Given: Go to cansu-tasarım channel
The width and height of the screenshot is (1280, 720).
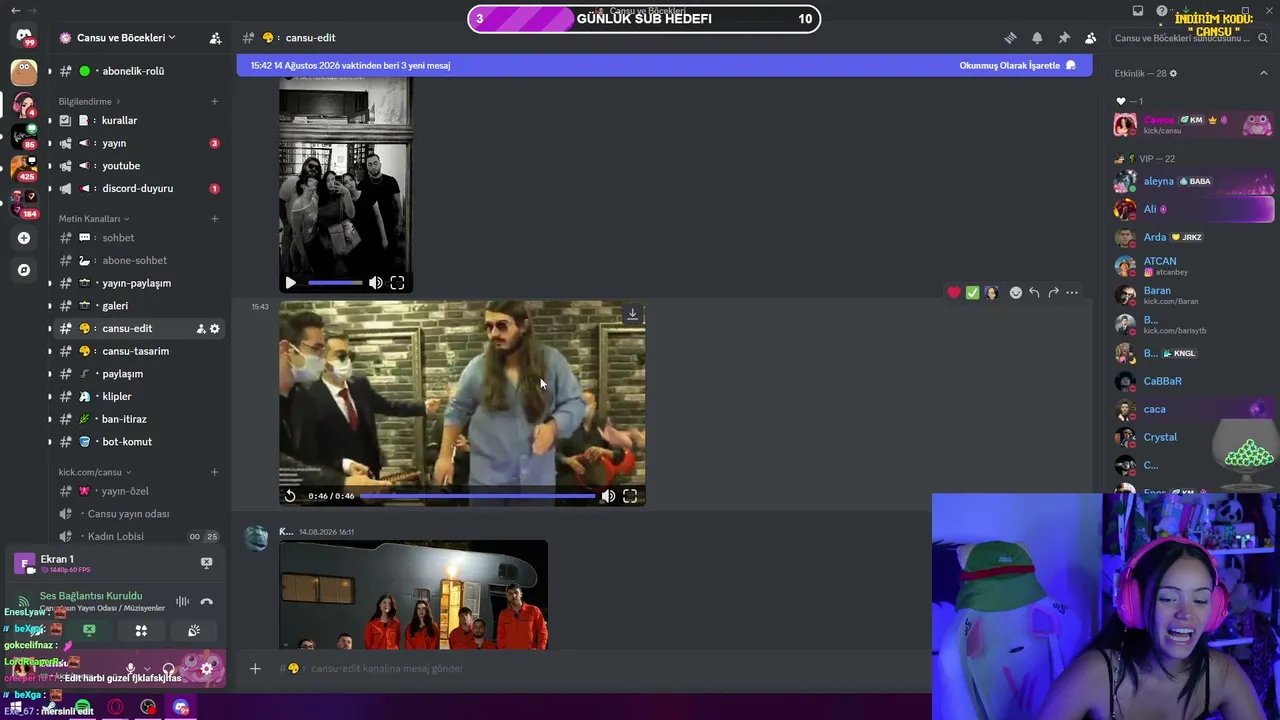Looking at the screenshot, I should (138, 351).
